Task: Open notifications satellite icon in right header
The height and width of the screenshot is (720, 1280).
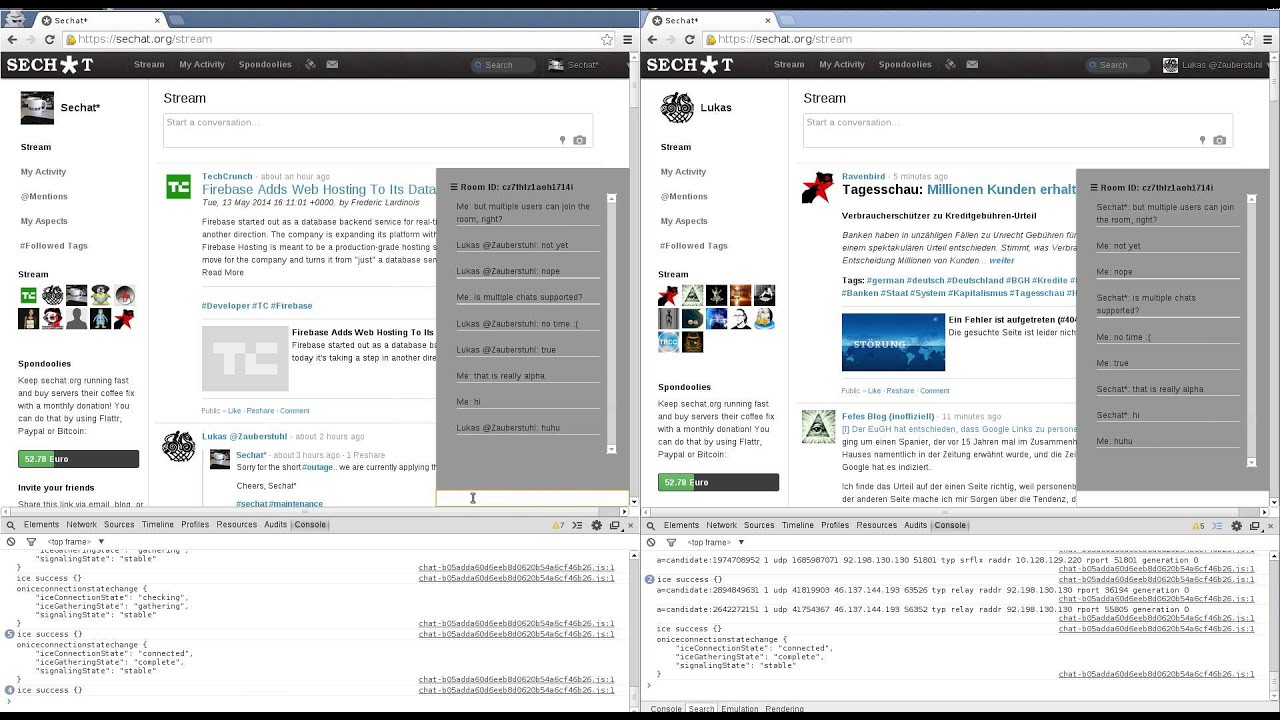Action: pos(951,64)
